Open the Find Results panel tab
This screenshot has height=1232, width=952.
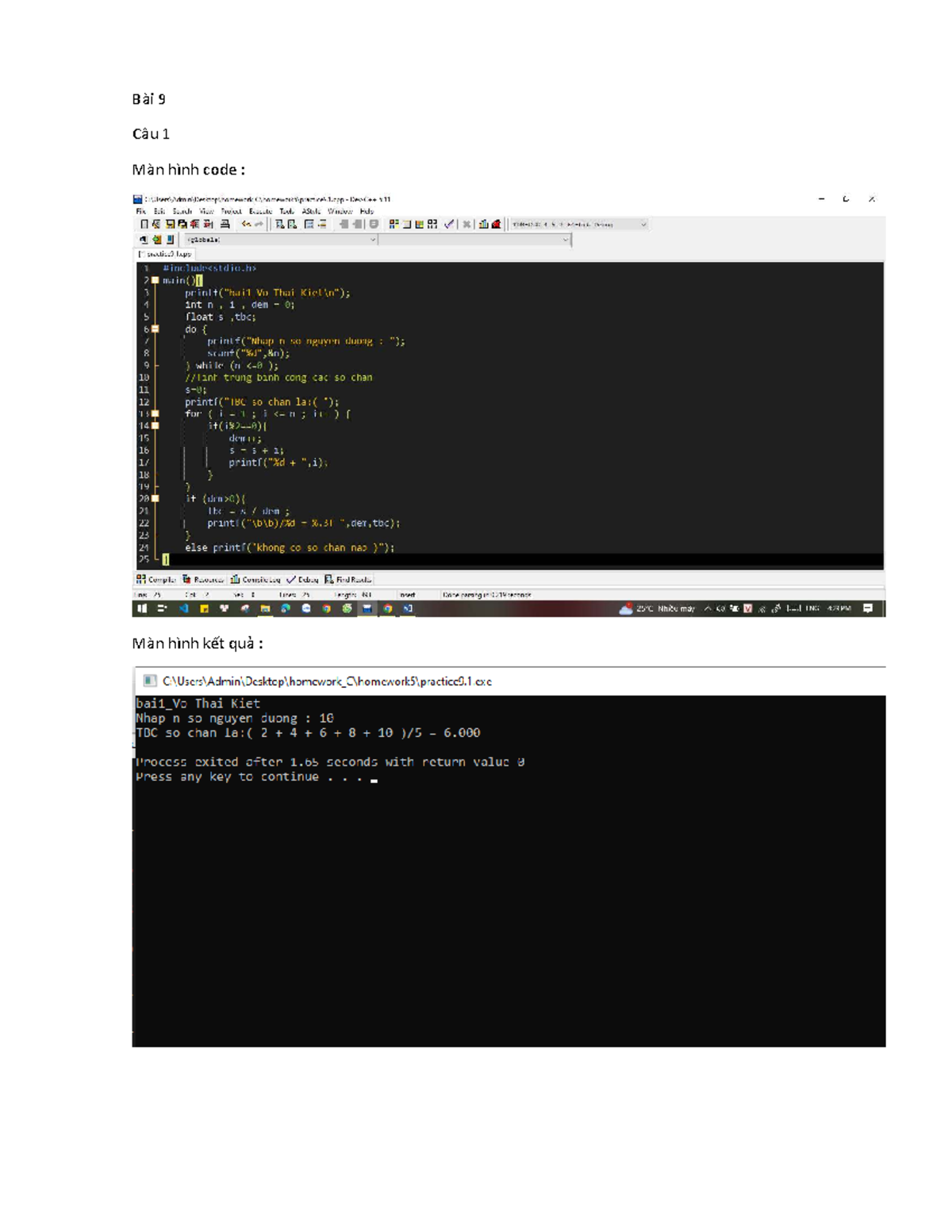click(x=348, y=580)
